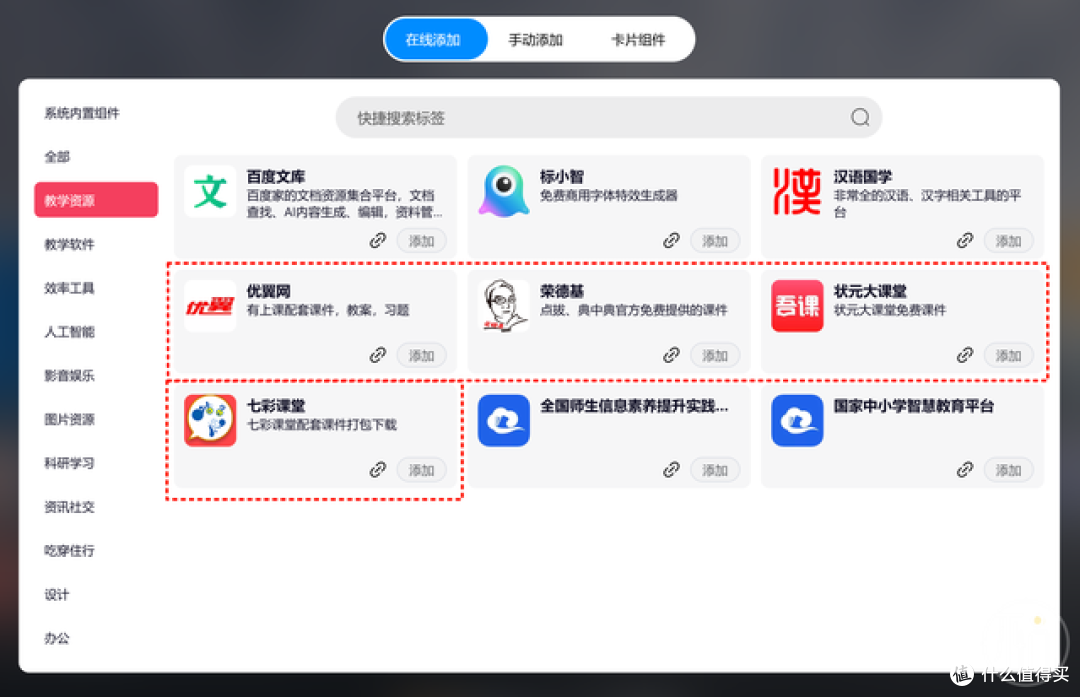
Task: Select the 标小智 mascot icon
Action: (504, 191)
